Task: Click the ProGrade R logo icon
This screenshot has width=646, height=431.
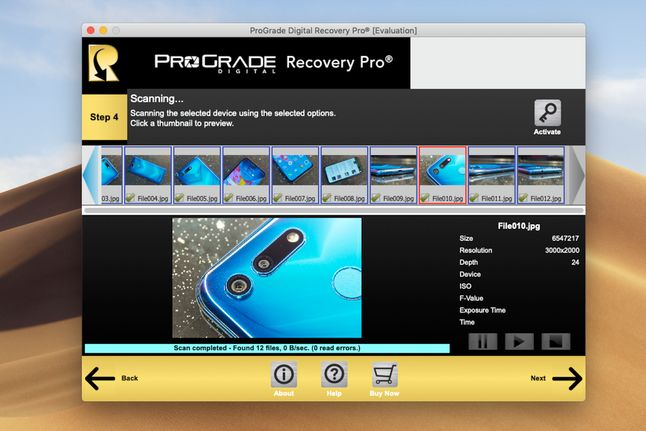Action: 104,63
